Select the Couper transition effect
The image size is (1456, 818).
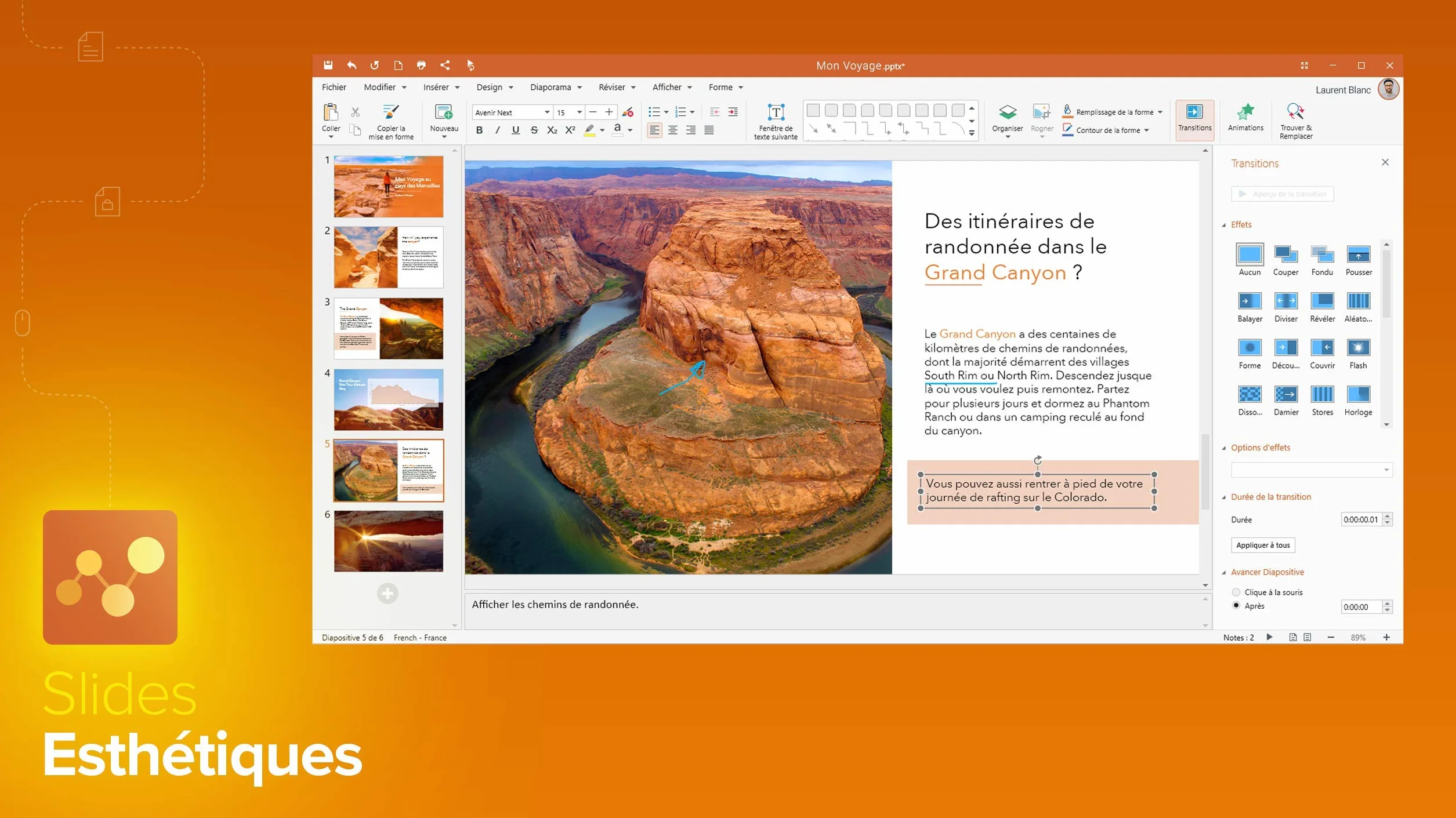[1285, 260]
